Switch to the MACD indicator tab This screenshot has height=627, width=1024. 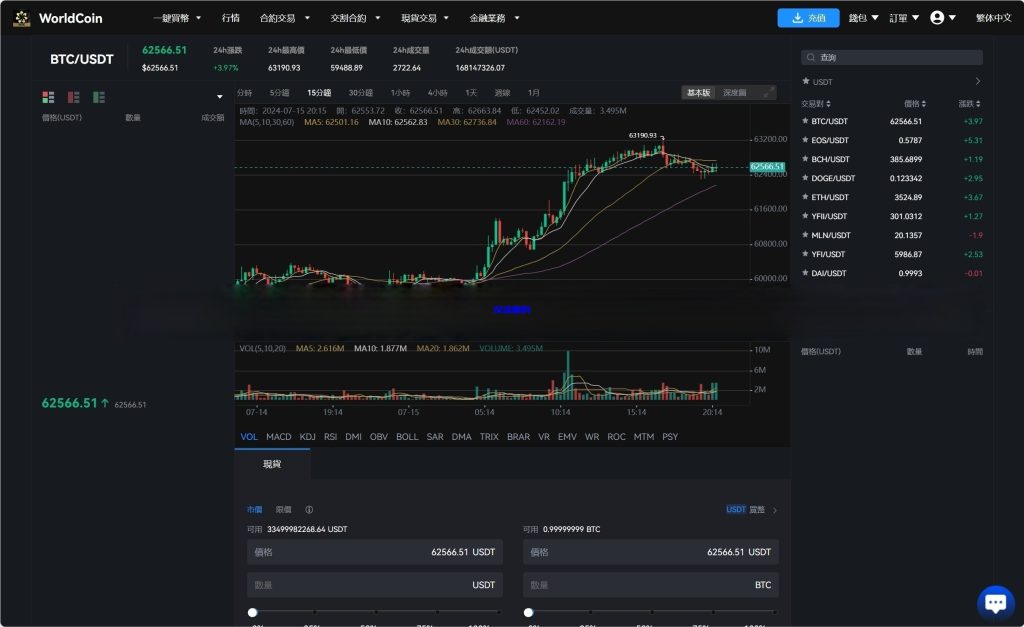pos(280,437)
